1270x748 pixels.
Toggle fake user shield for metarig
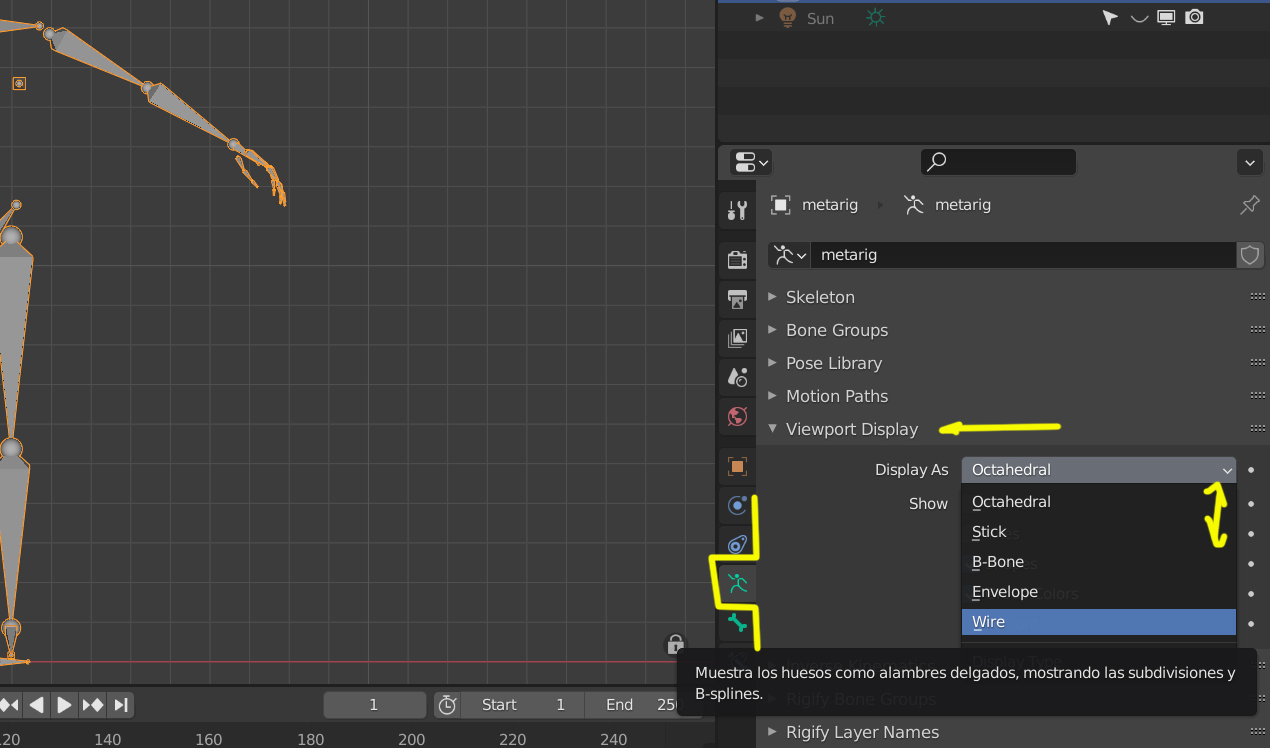click(1250, 255)
